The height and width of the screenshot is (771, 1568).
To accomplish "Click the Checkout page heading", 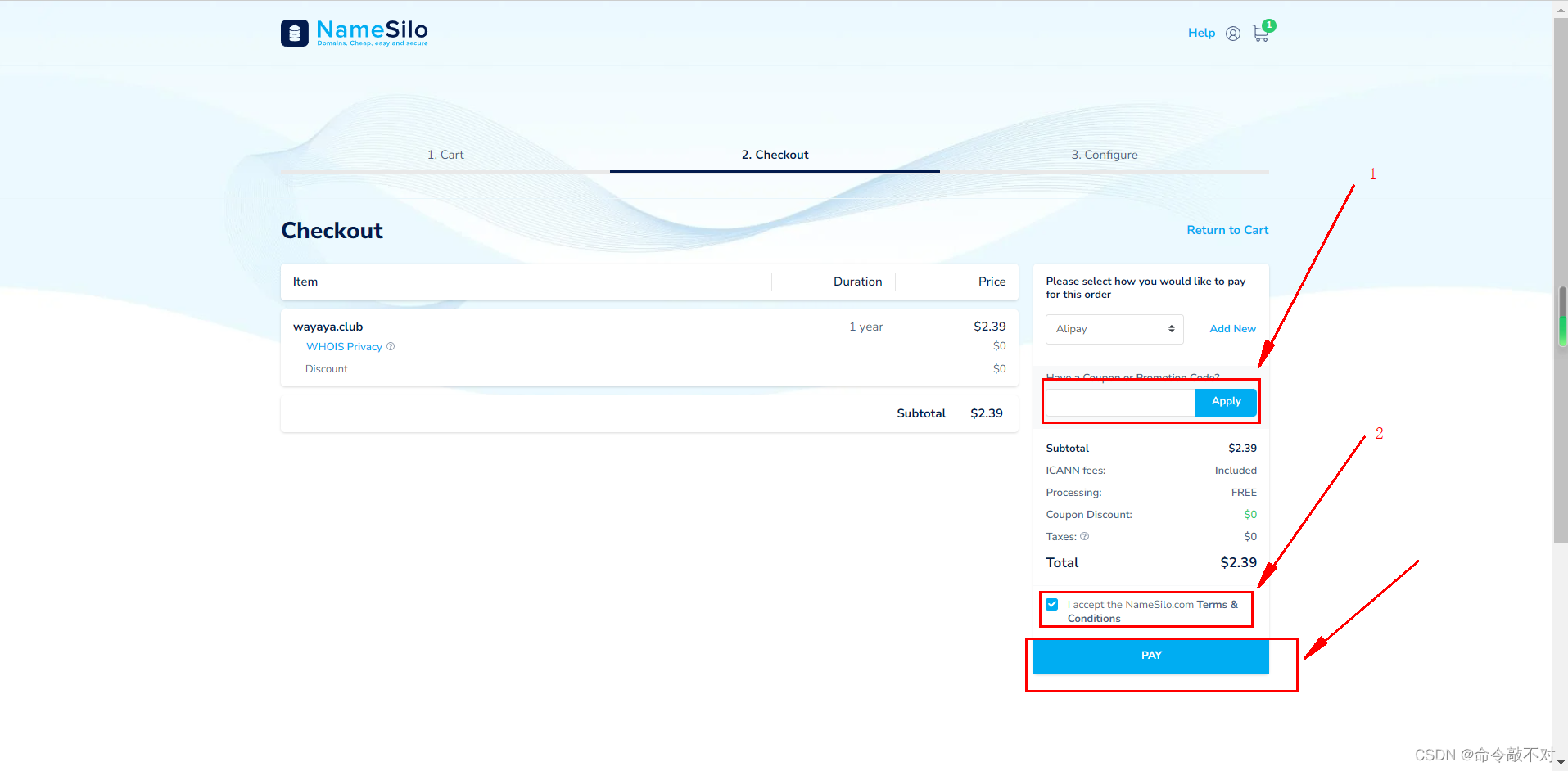I will pyautogui.click(x=332, y=231).
